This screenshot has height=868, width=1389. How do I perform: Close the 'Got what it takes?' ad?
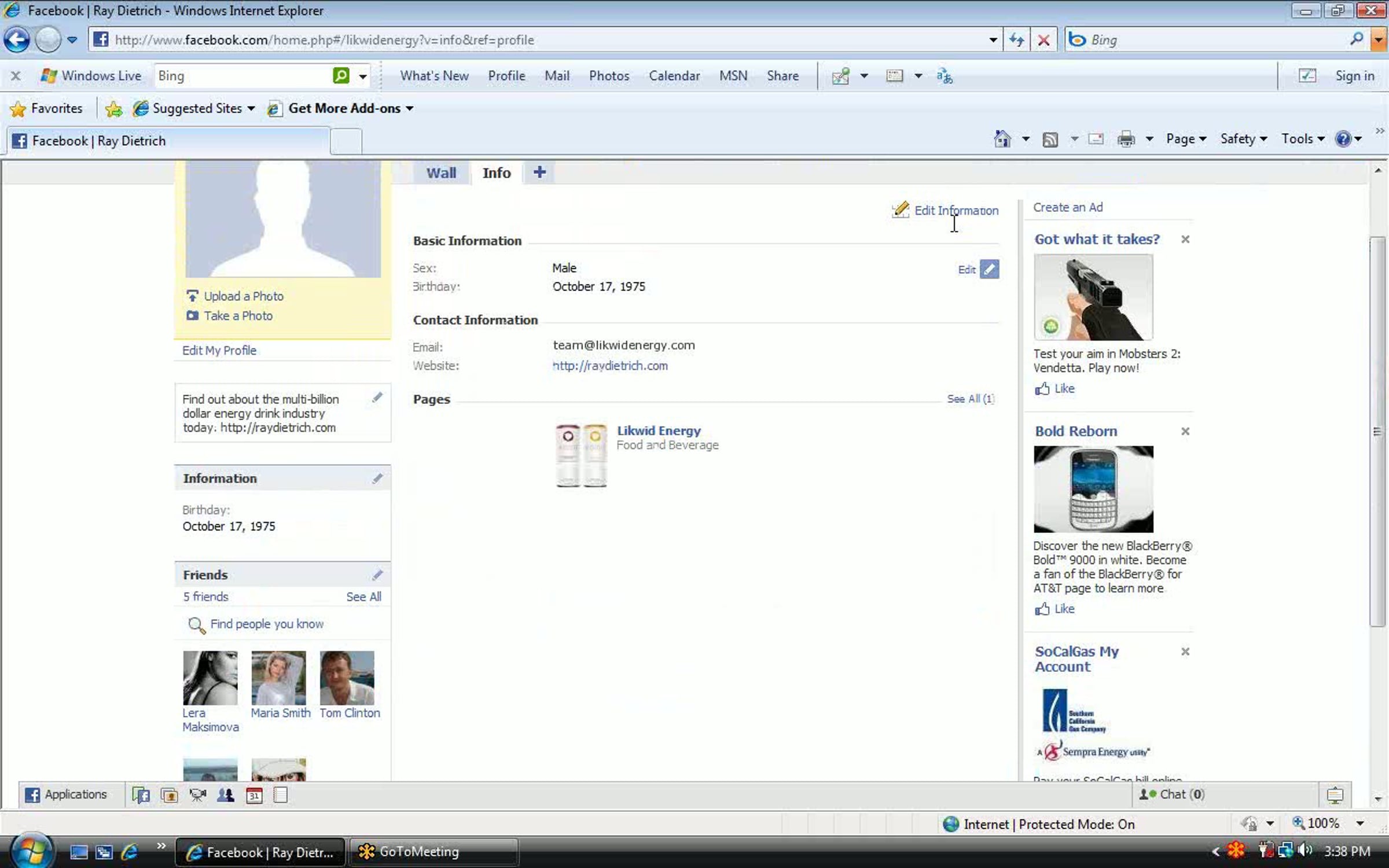tap(1185, 239)
